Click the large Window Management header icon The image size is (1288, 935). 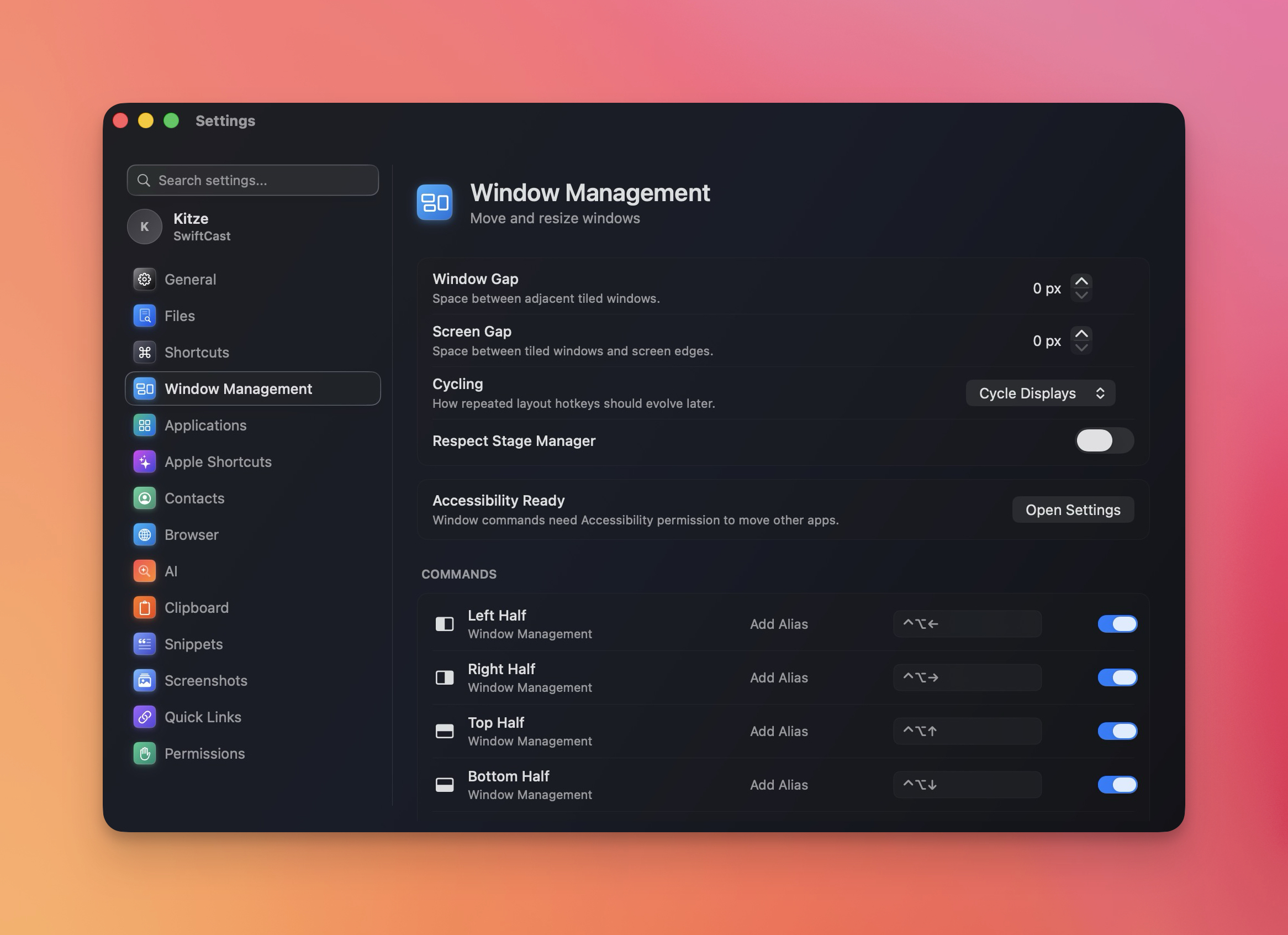pos(435,202)
